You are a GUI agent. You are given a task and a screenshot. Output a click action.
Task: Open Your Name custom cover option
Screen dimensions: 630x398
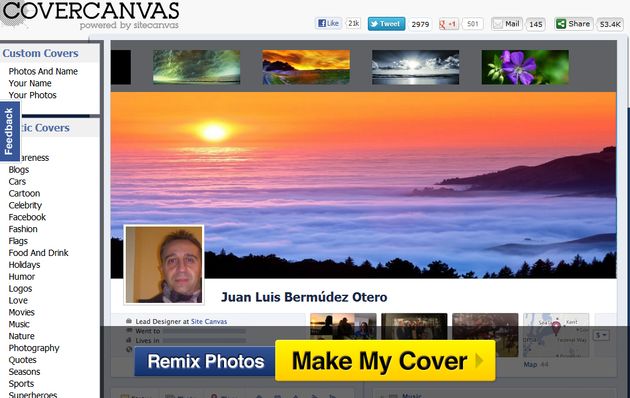pos(30,83)
